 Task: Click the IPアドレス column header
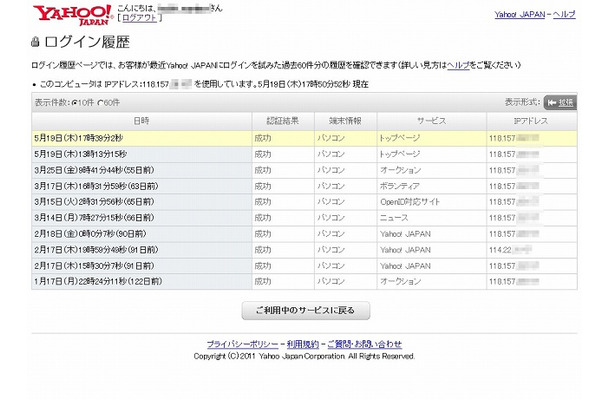[531, 121]
